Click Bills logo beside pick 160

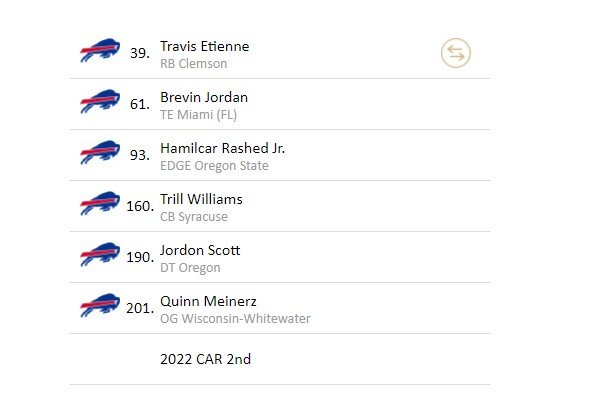pos(100,203)
